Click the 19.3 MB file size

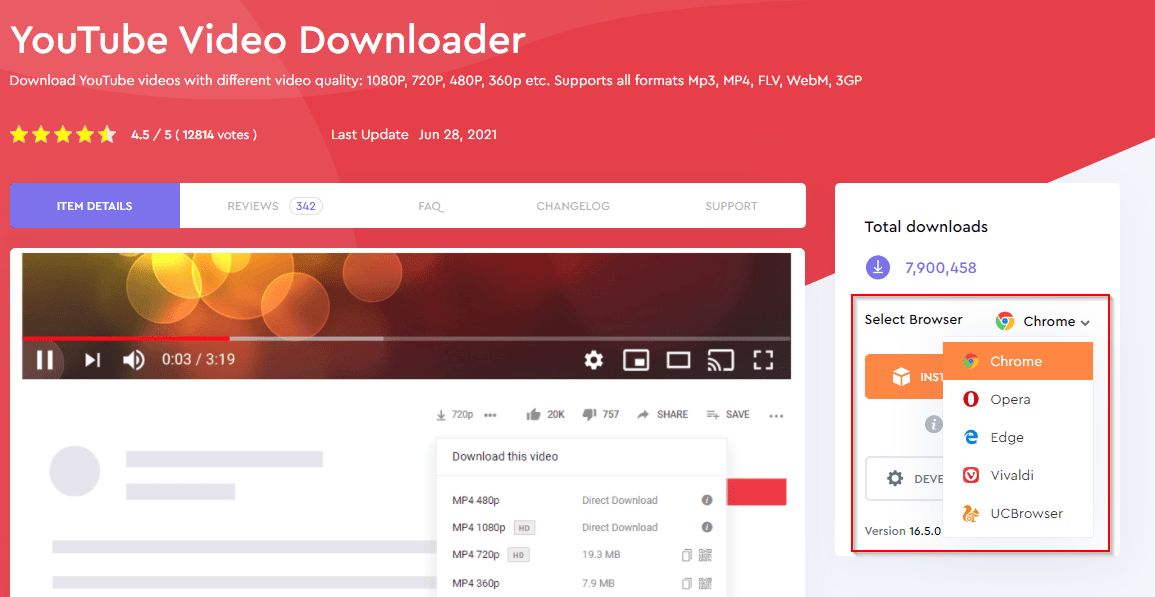point(600,555)
